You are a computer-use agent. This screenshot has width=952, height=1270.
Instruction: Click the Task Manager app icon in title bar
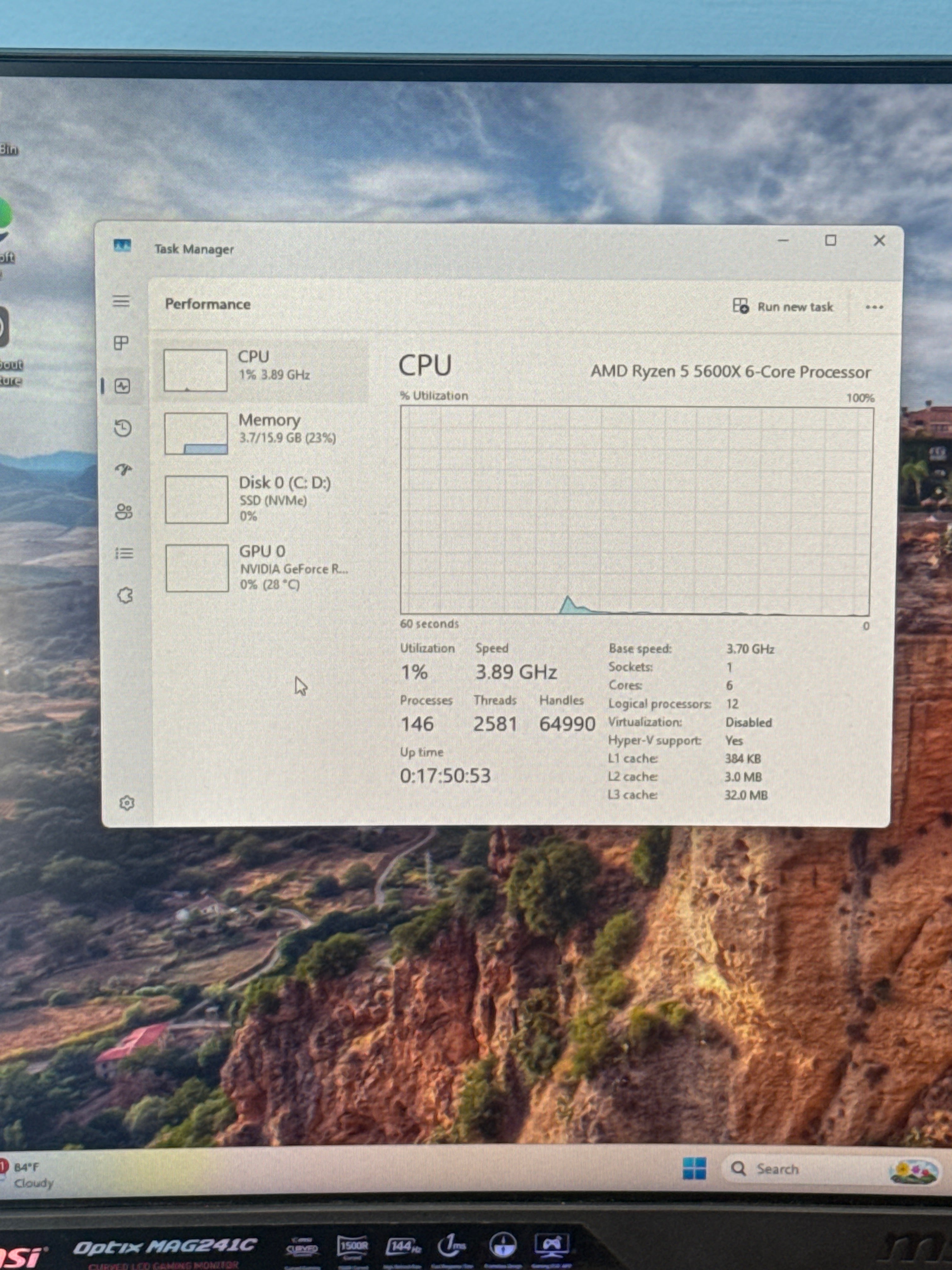122,246
